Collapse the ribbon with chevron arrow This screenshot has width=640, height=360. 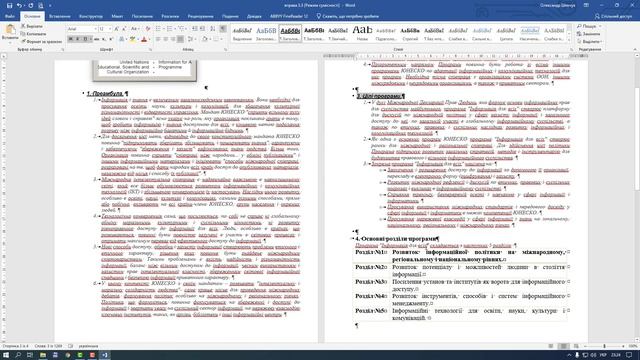[x=635, y=49]
